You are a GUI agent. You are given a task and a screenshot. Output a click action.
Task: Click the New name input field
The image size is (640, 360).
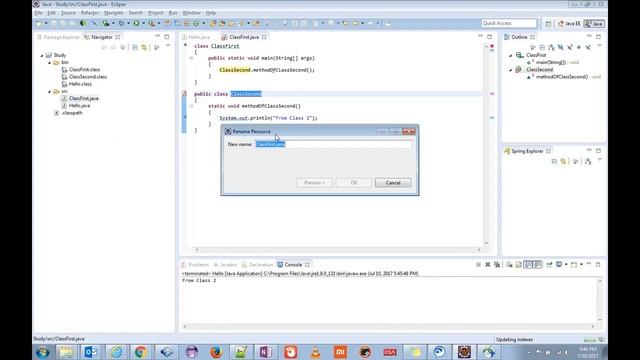tap(333, 144)
